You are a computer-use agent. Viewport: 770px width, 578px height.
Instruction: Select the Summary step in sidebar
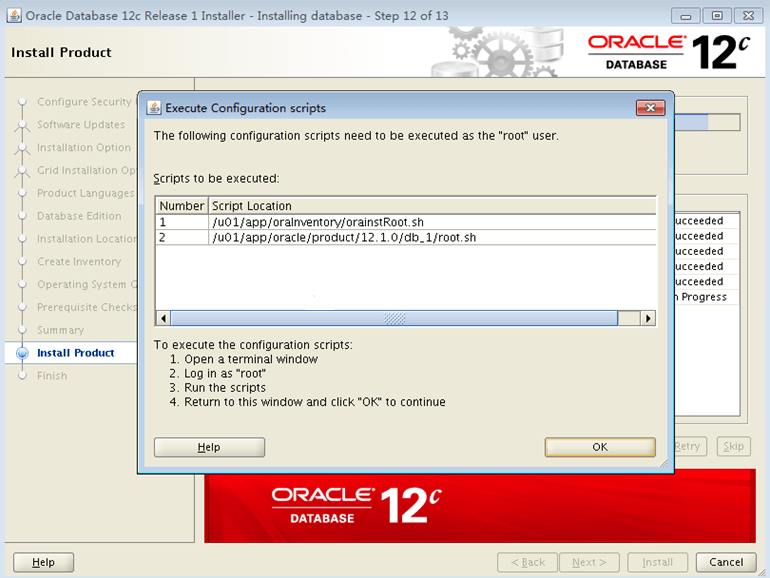60,330
